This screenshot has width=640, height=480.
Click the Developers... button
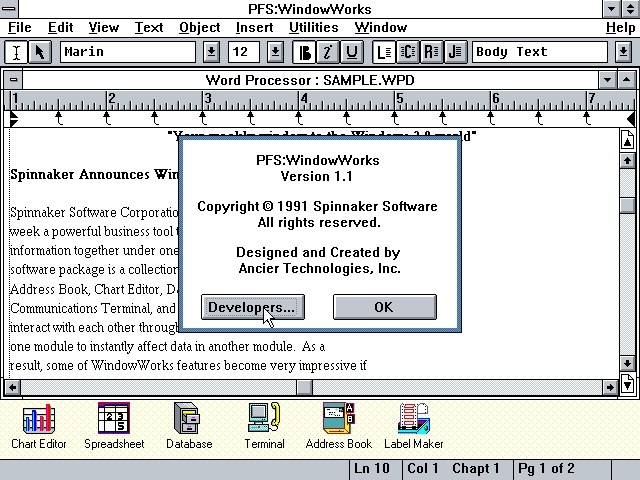click(x=252, y=307)
